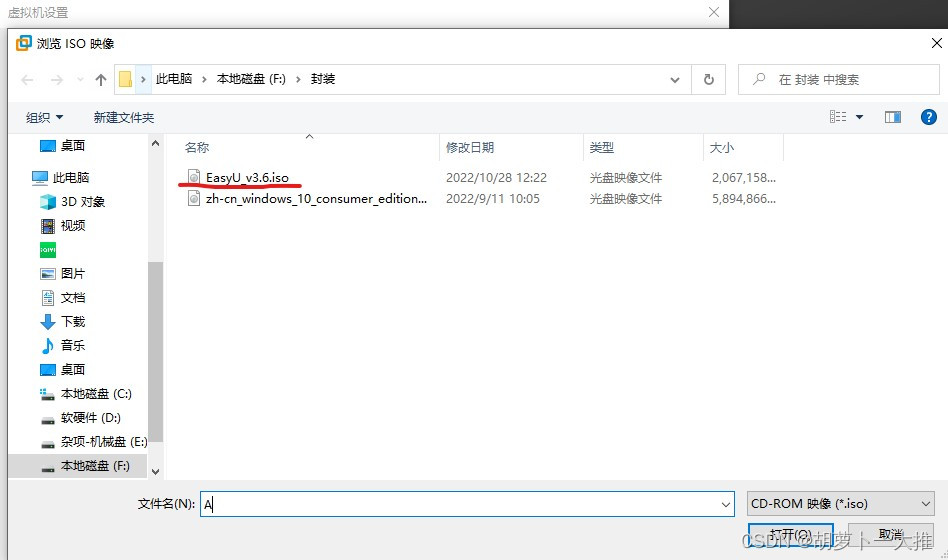This screenshot has height=560, width=948.
Task: Sort files by 名称 column
Action: (x=197, y=148)
